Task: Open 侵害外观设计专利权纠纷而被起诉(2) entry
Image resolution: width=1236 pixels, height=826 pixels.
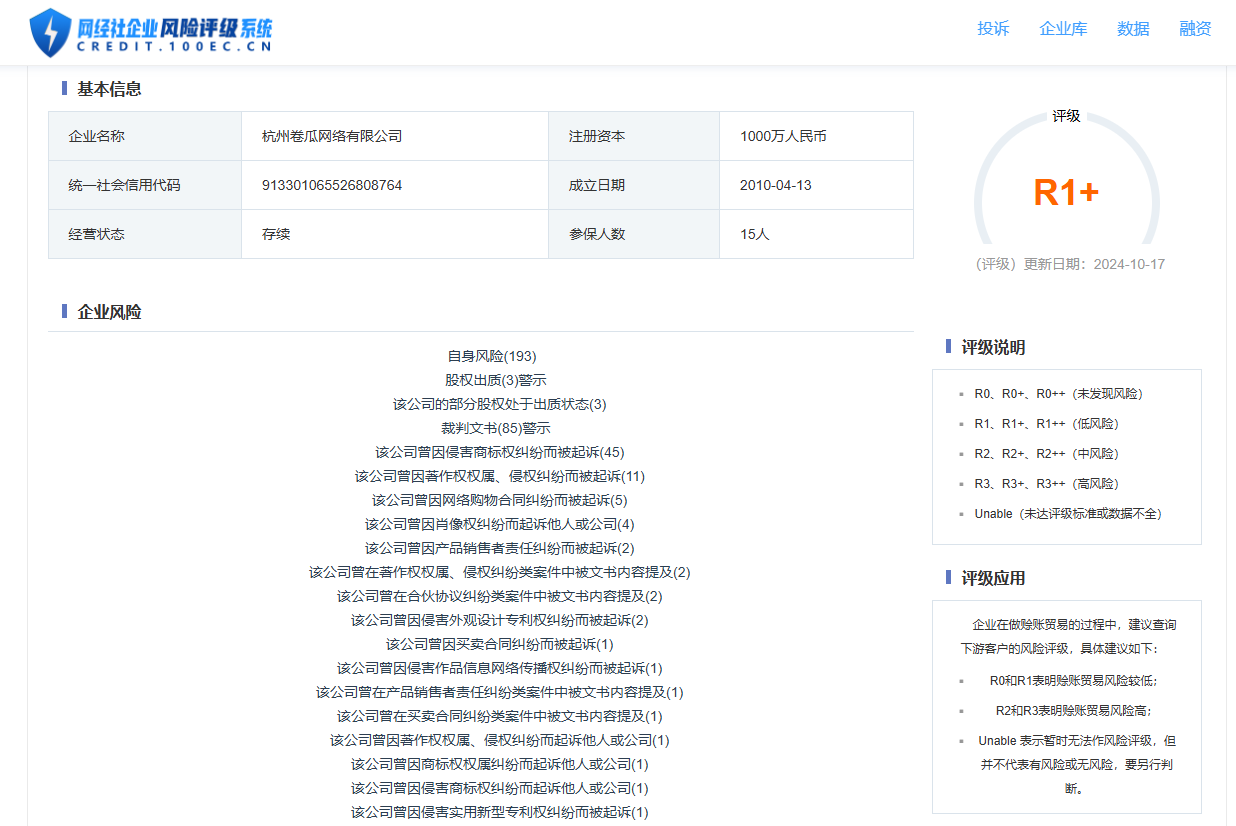Action: coord(499,620)
